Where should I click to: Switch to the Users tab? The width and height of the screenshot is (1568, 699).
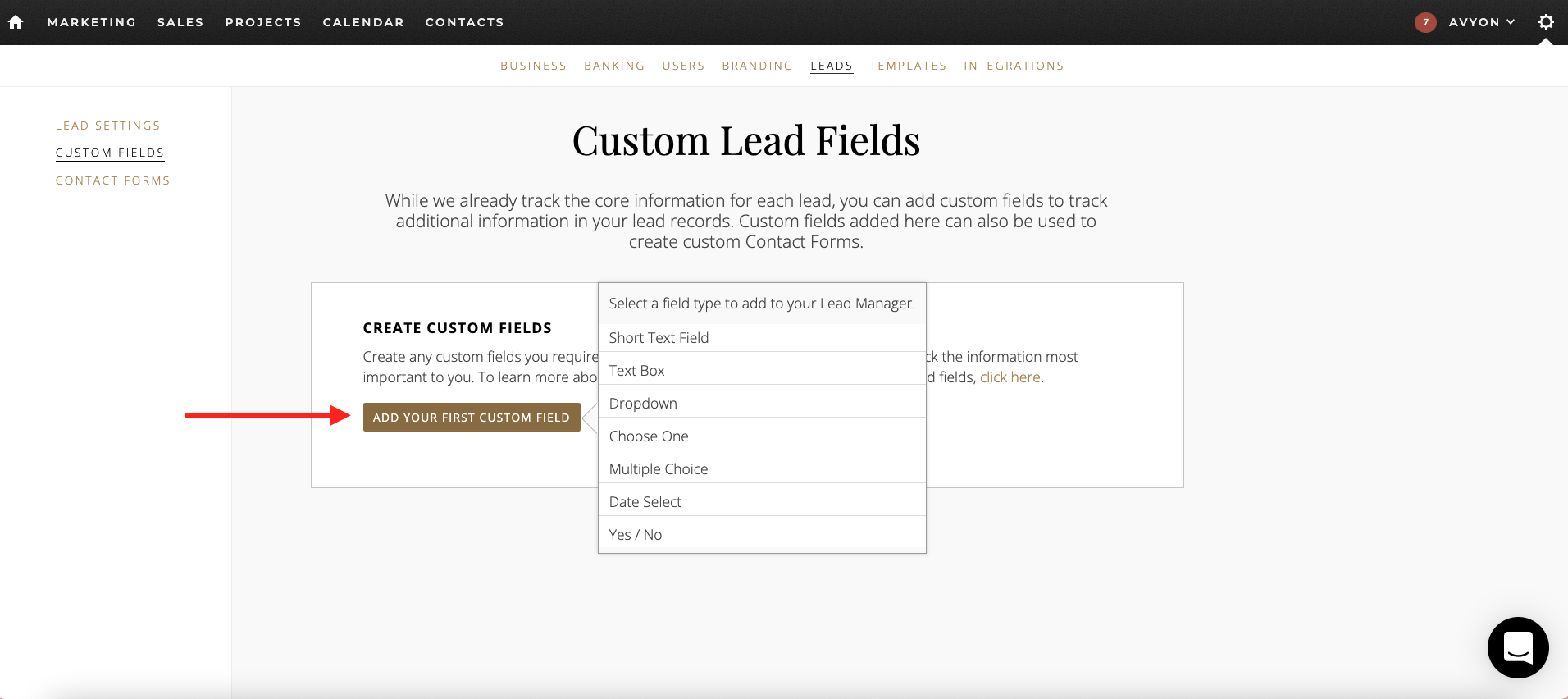coord(683,66)
